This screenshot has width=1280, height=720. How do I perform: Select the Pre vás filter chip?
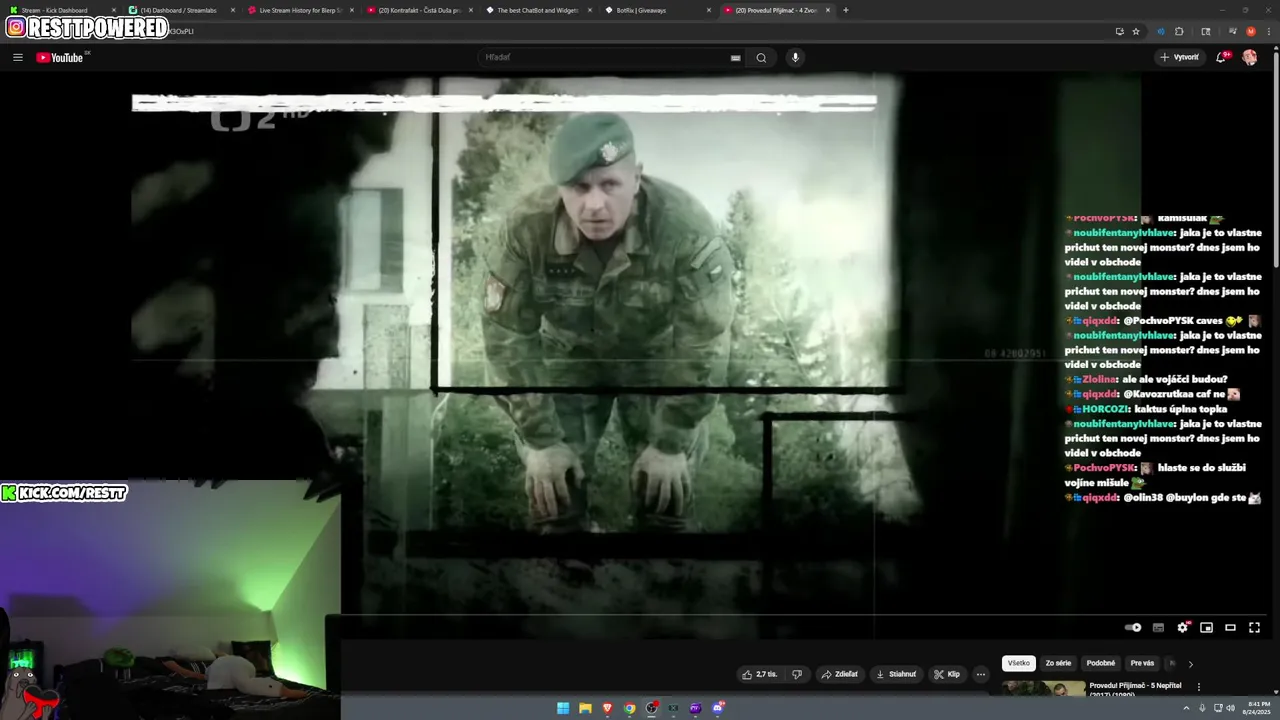(x=1142, y=663)
